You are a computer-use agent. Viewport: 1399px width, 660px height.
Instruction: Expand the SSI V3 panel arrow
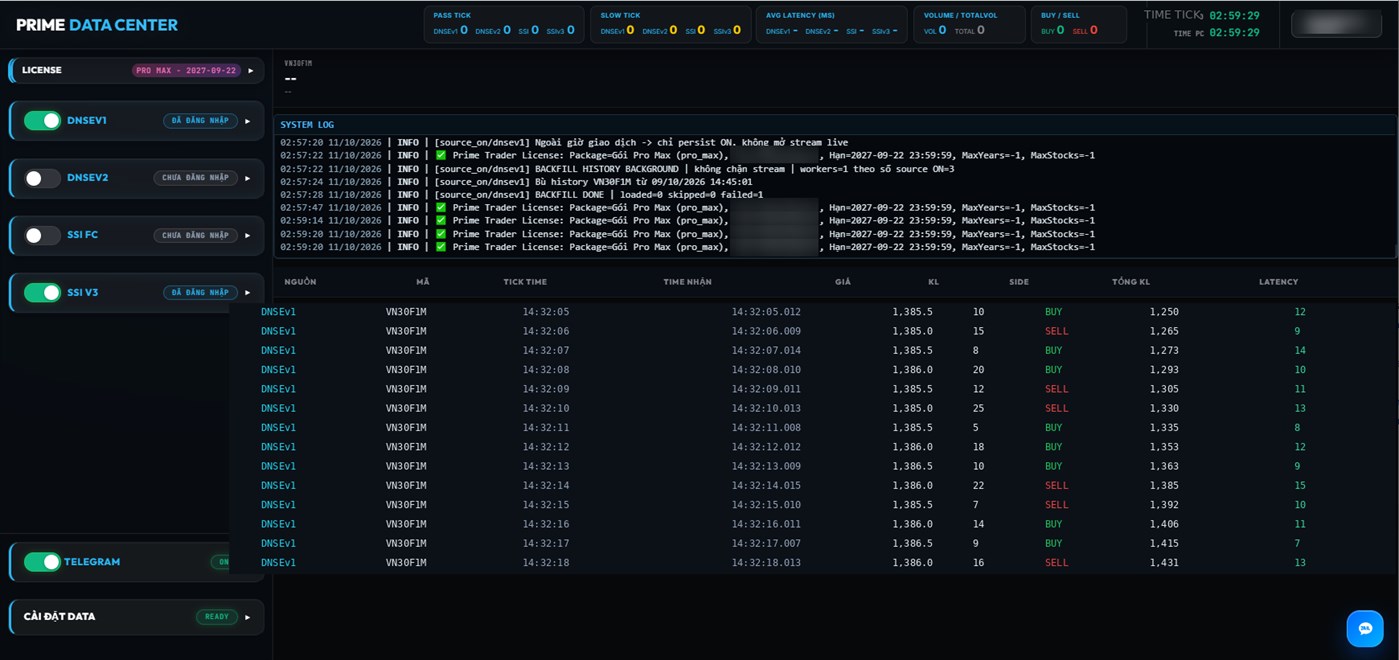tap(248, 292)
